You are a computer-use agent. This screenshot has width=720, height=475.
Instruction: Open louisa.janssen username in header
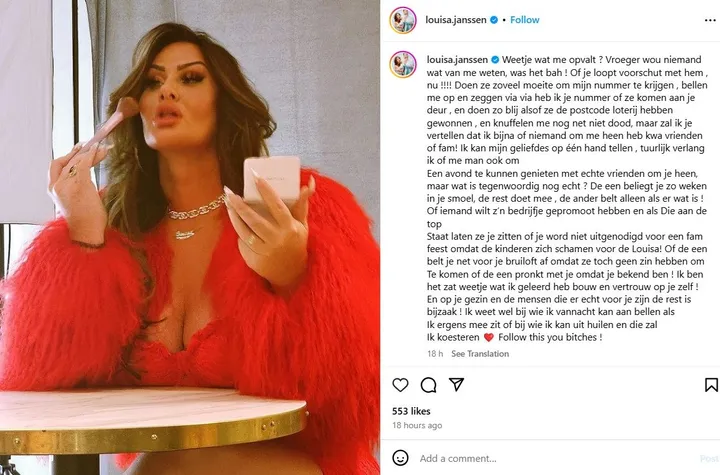[456, 20]
